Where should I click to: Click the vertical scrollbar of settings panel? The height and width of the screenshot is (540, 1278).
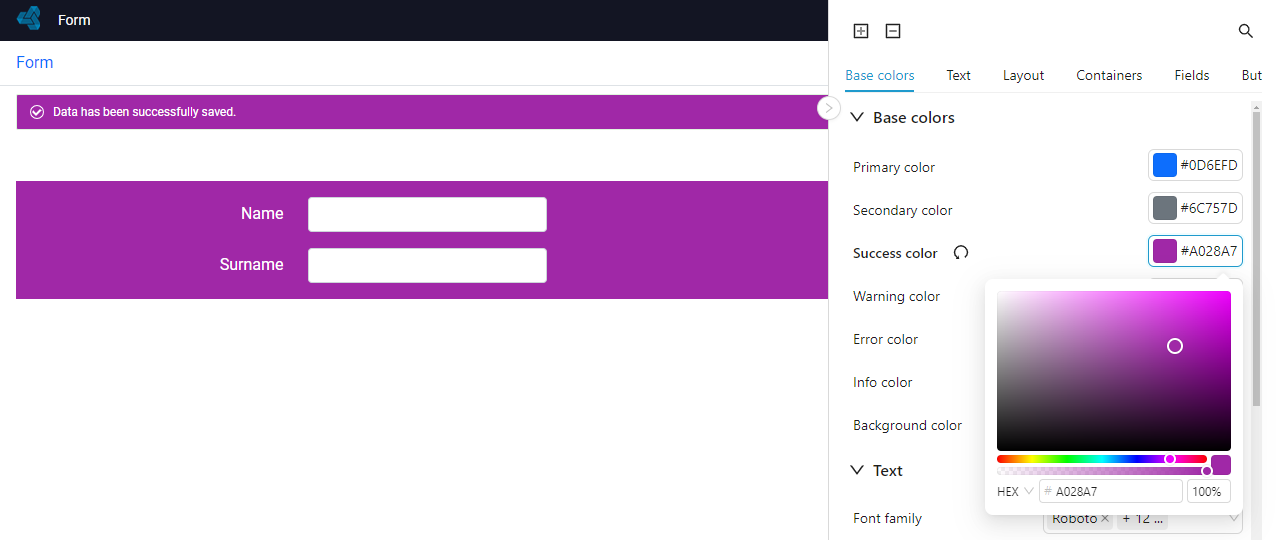pos(1256,260)
